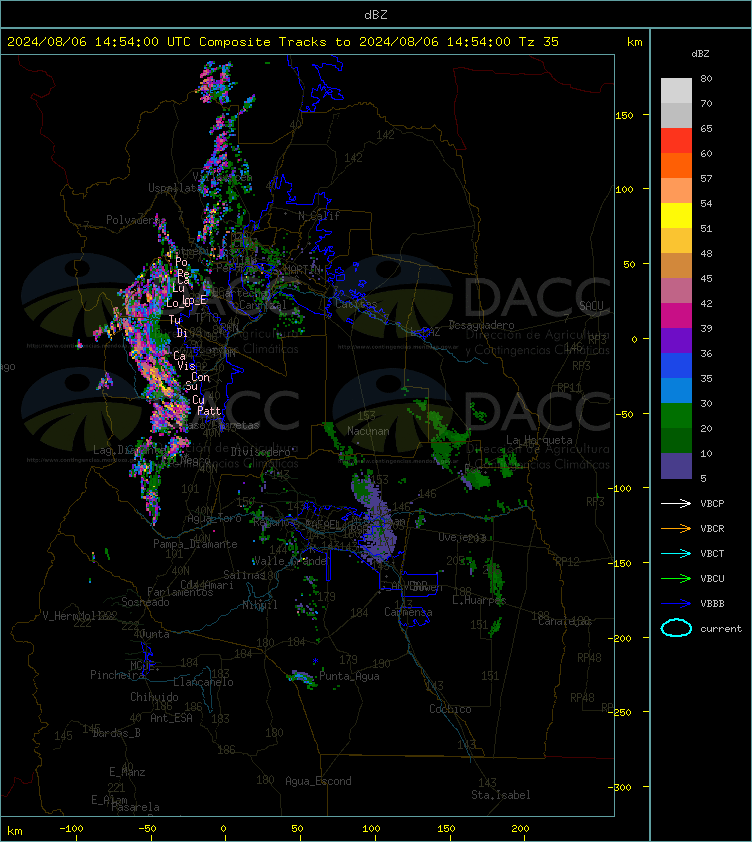Click the 'Divisadero' map label
This screenshot has height=842, width=752.
tap(261, 452)
